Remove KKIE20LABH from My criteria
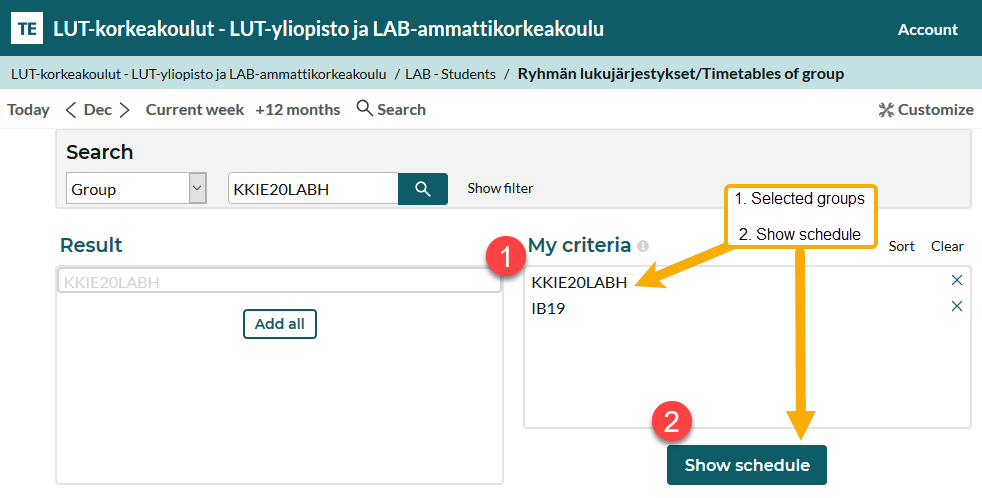Screen dimensions: 982x498 (956, 280)
